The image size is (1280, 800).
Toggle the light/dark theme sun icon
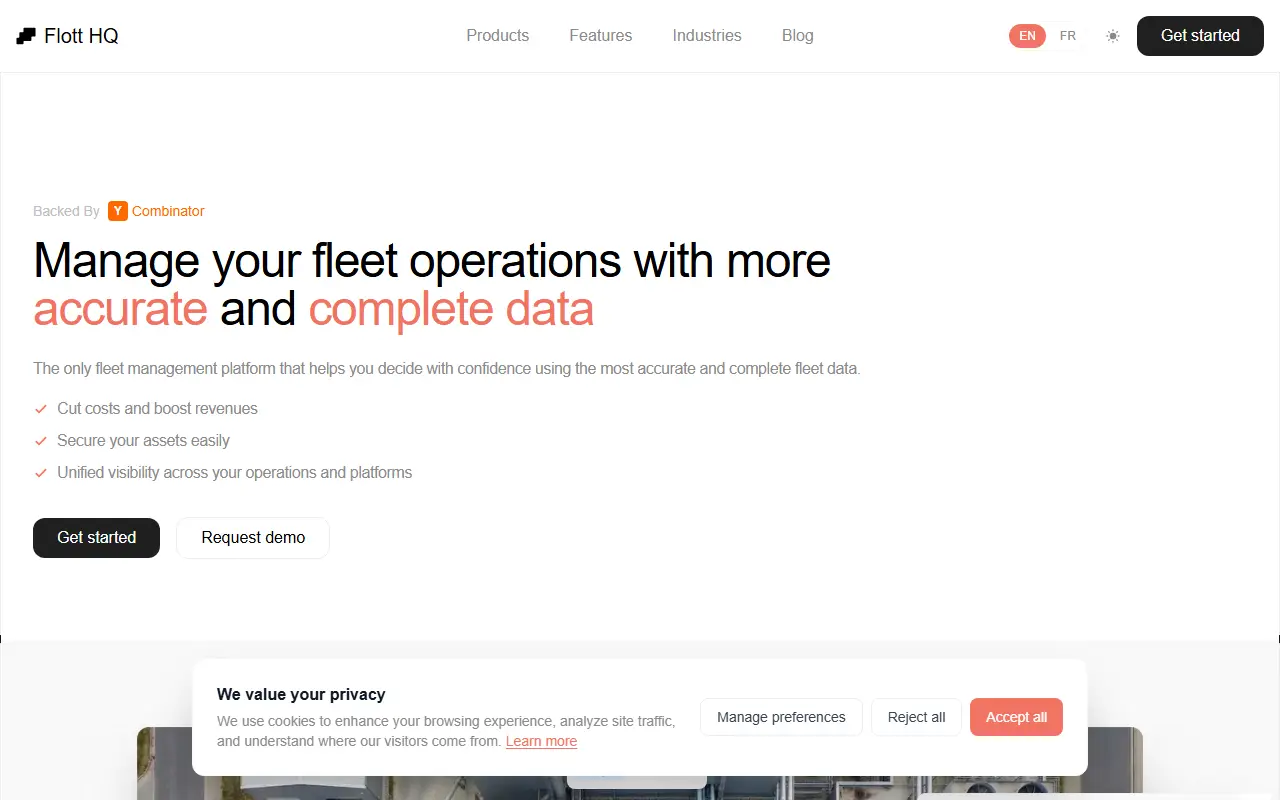pos(1113,36)
